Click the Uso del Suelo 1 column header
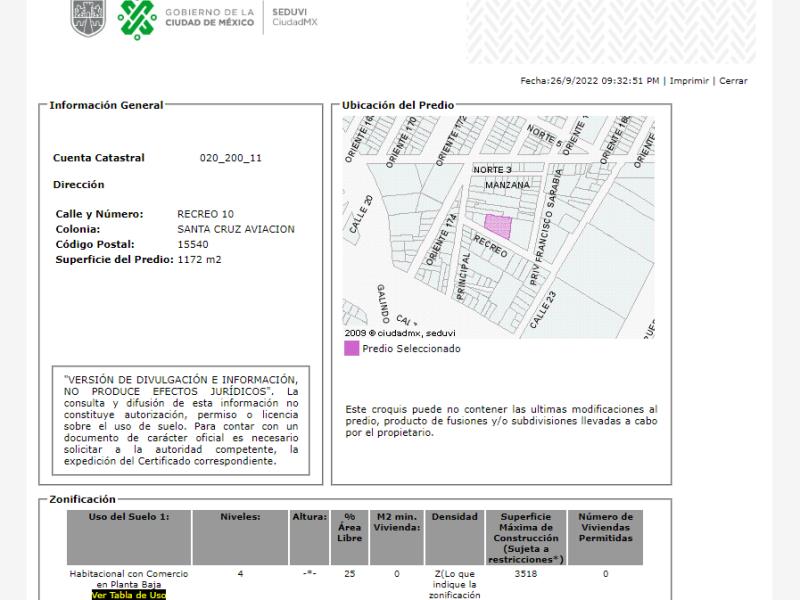 129,537
